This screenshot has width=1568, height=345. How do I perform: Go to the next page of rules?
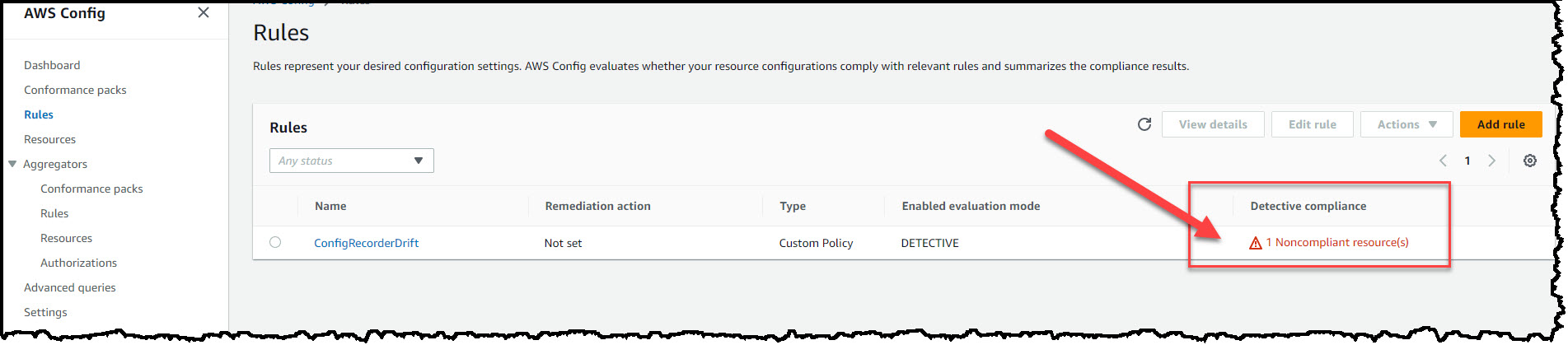point(1491,161)
